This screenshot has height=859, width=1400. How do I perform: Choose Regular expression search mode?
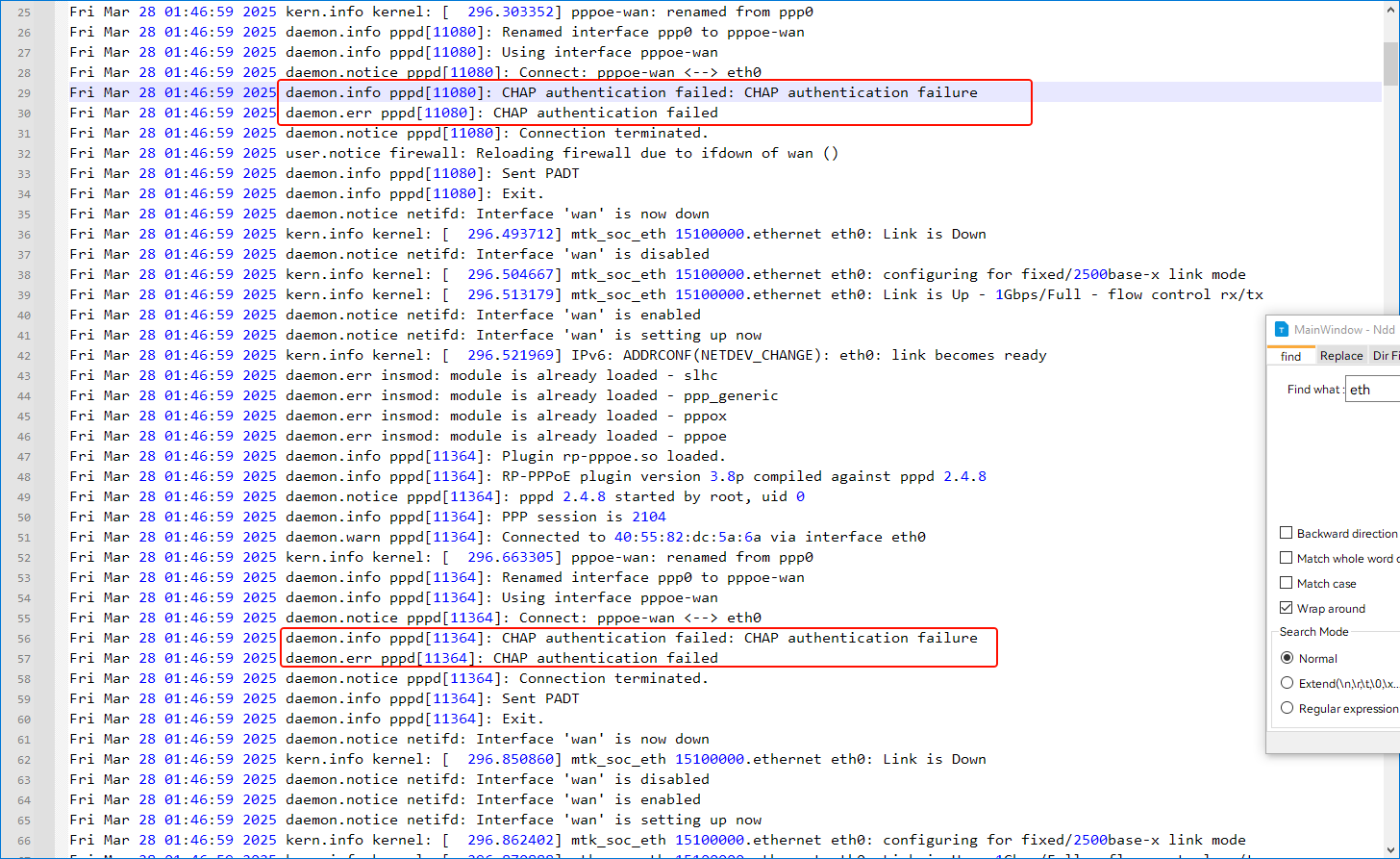1287,708
